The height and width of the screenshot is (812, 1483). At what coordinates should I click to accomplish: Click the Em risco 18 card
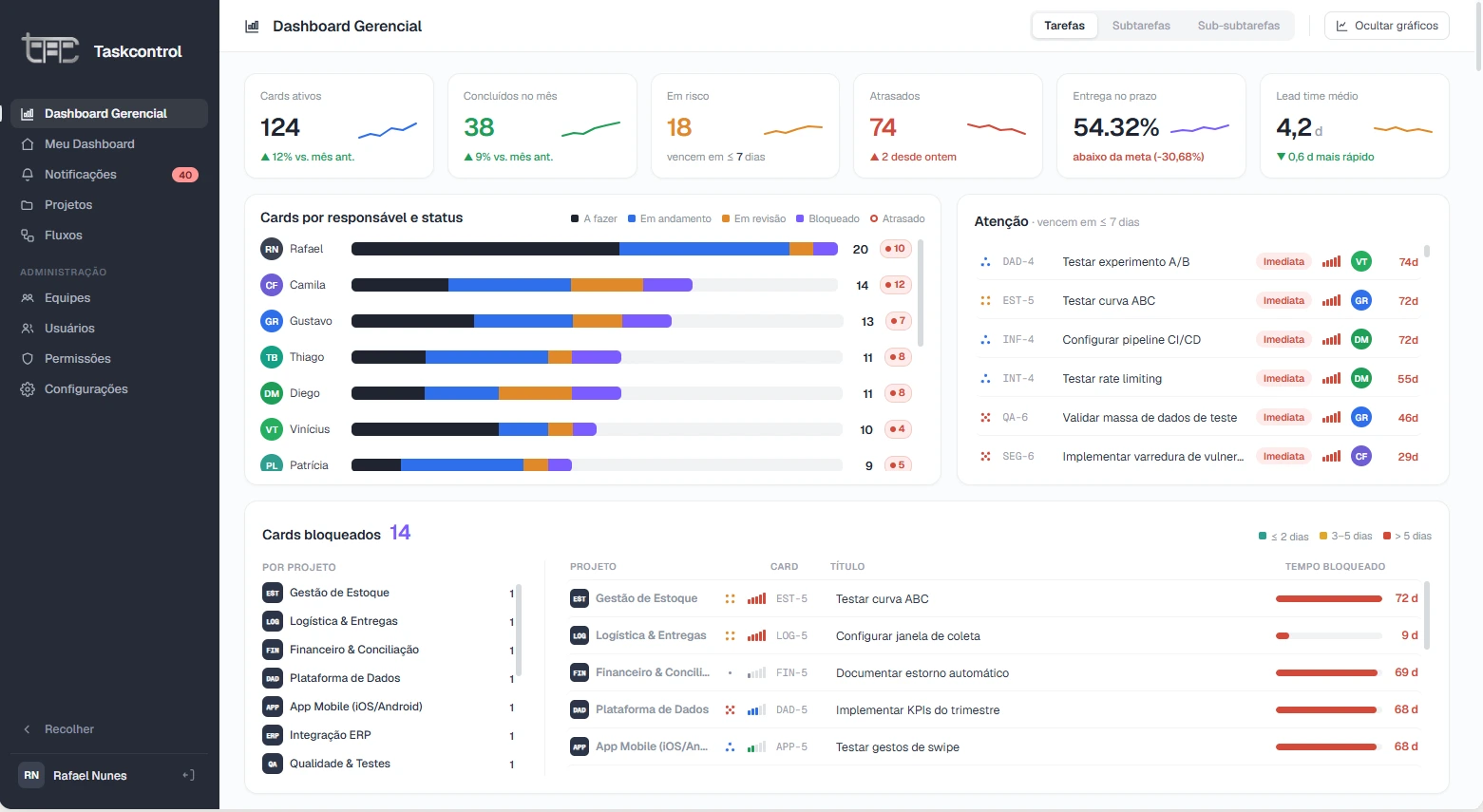coord(745,125)
